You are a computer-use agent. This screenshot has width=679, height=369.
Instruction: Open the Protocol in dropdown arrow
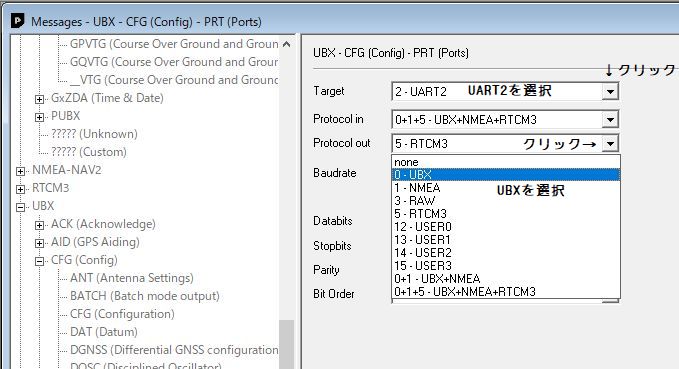coord(610,120)
